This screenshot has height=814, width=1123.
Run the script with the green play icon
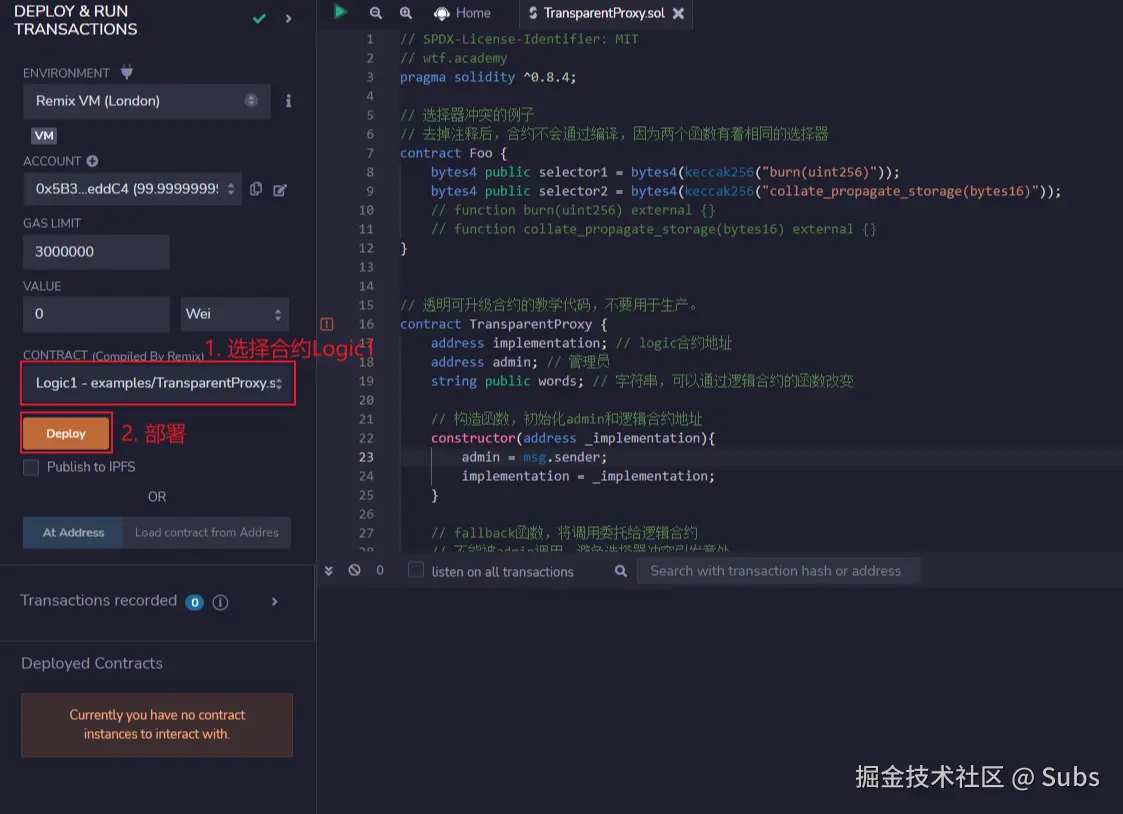coord(341,11)
